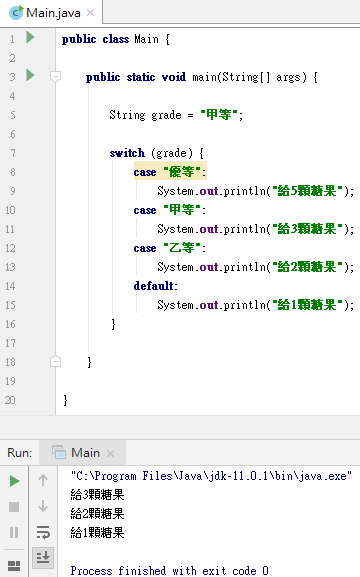This screenshot has width=360, height=577.
Task: Click the output line 給1顆糖果
Action: (x=97, y=532)
